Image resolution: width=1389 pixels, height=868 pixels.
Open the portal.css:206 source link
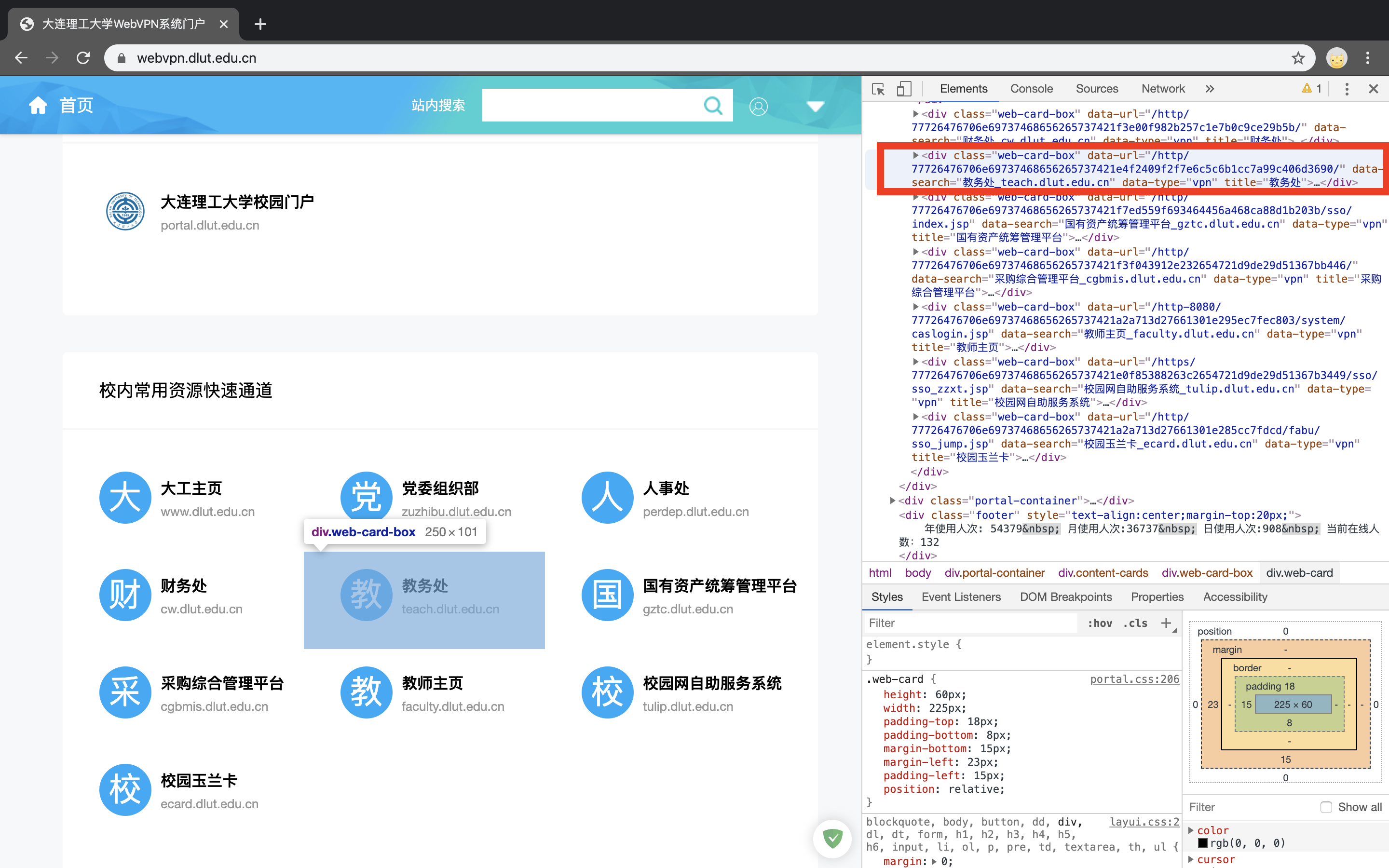[1134, 679]
